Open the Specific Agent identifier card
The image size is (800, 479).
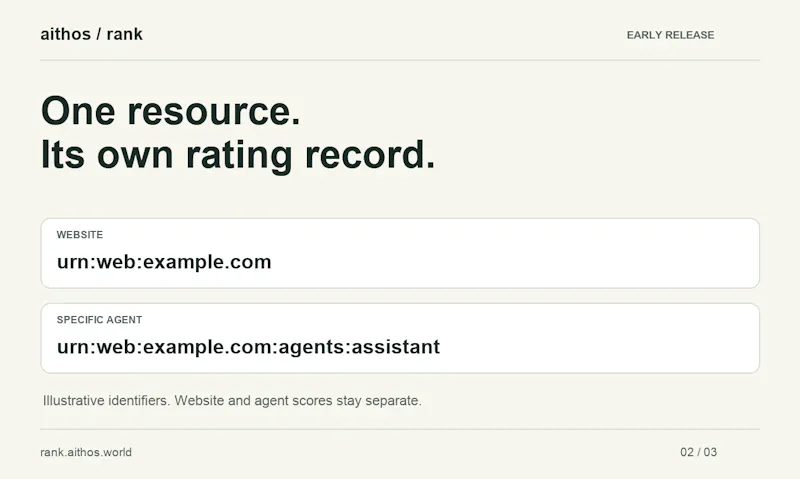point(400,338)
